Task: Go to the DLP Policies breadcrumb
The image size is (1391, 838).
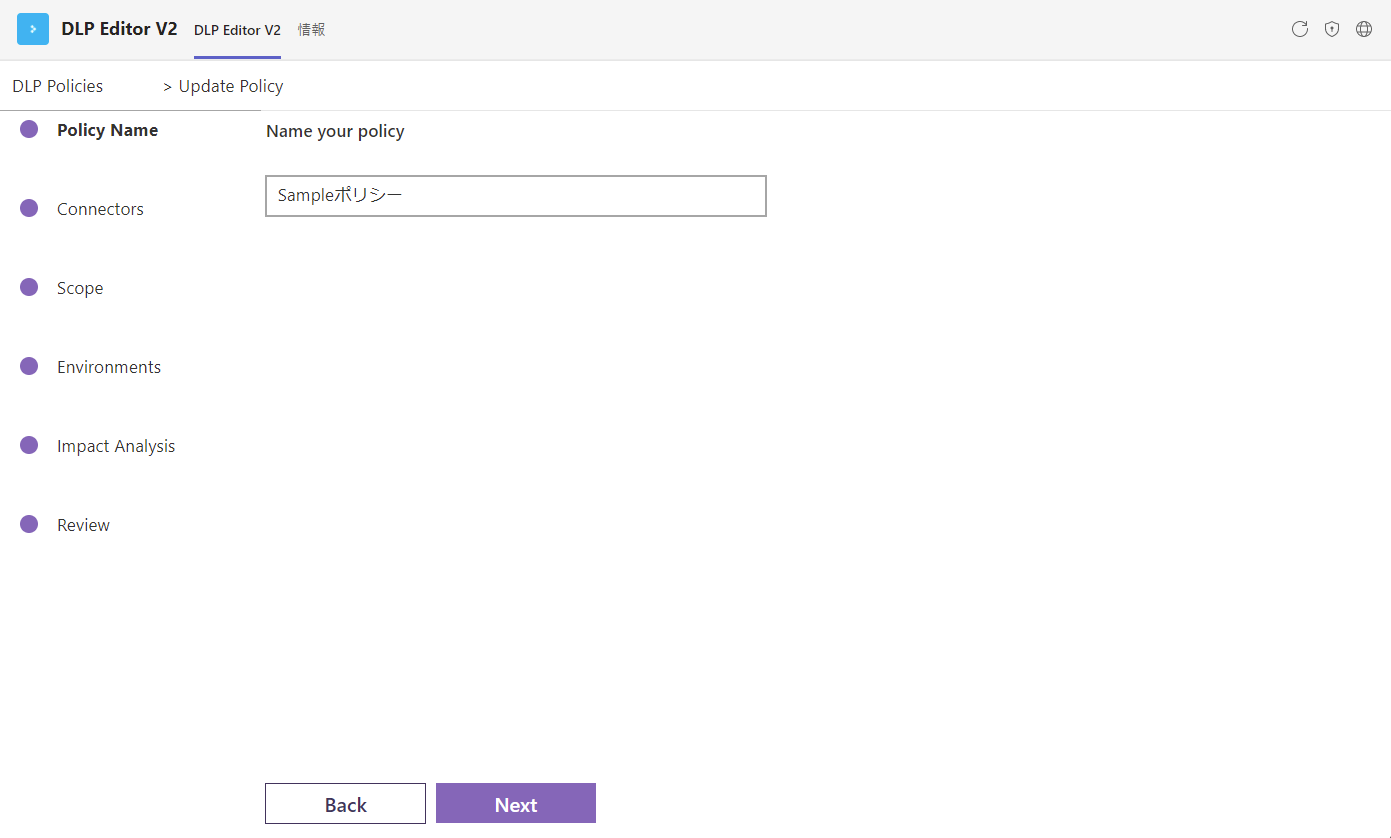Action: click(58, 86)
